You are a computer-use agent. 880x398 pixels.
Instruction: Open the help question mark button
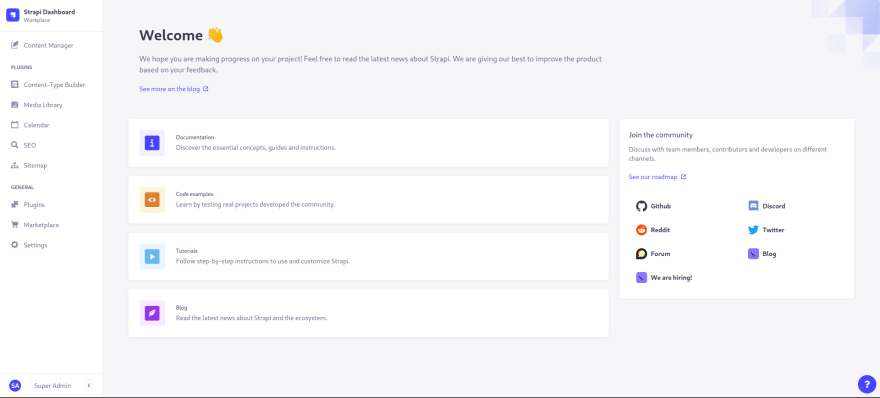[867, 384]
